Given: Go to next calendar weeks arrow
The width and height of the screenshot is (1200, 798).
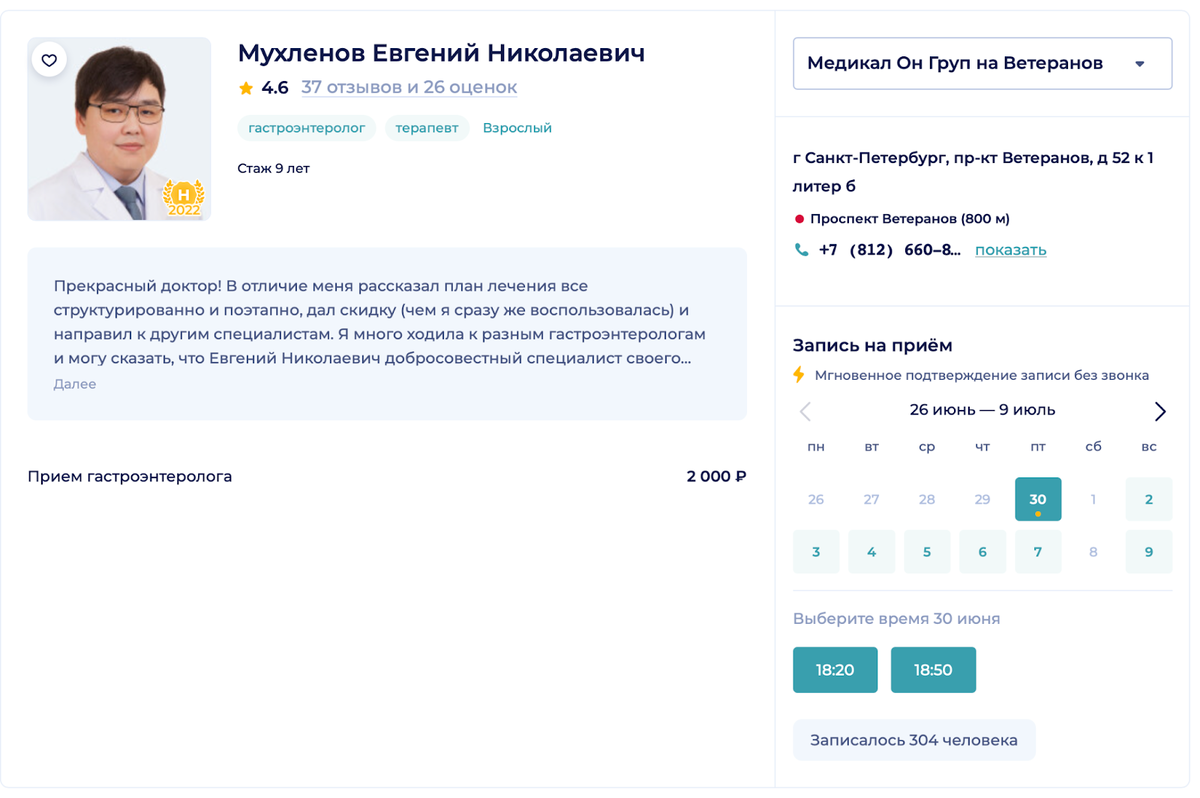Looking at the screenshot, I should pyautogui.click(x=1159, y=411).
